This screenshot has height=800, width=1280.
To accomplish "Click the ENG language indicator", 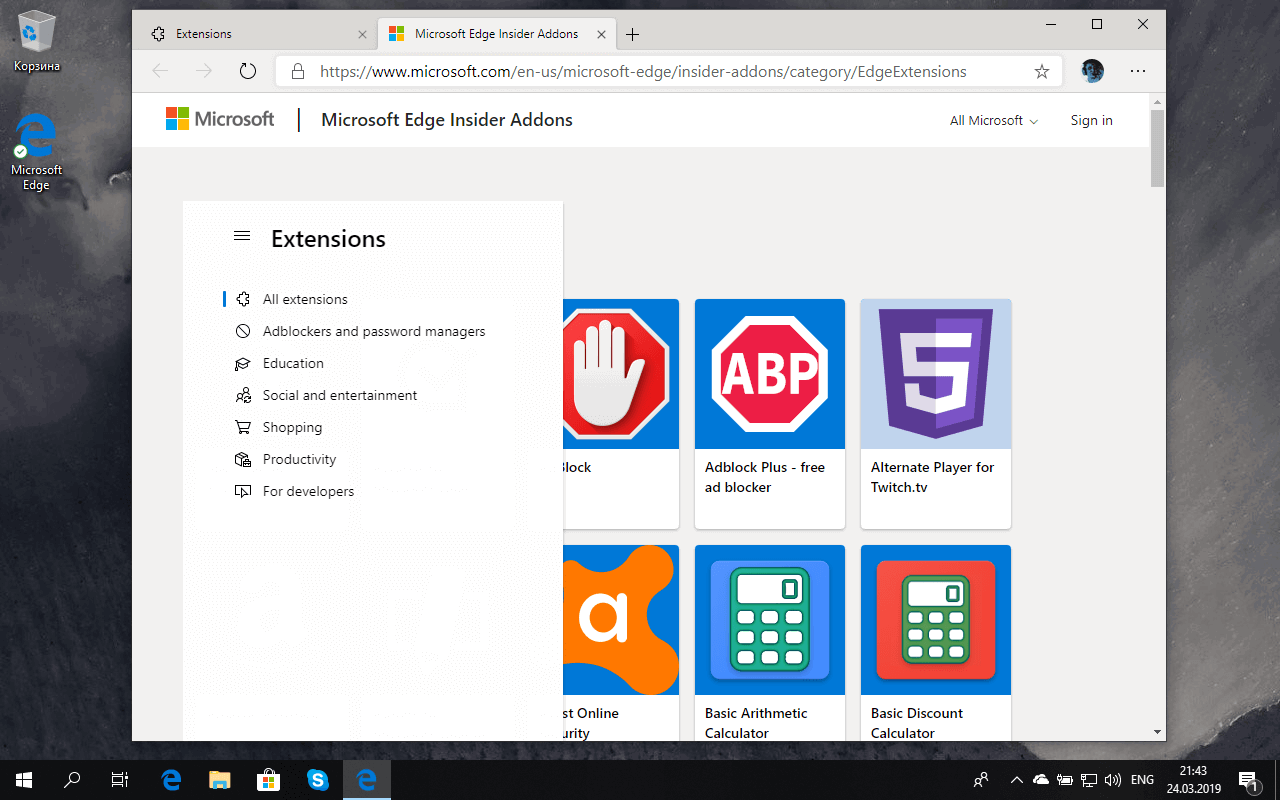I will [x=1142, y=780].
